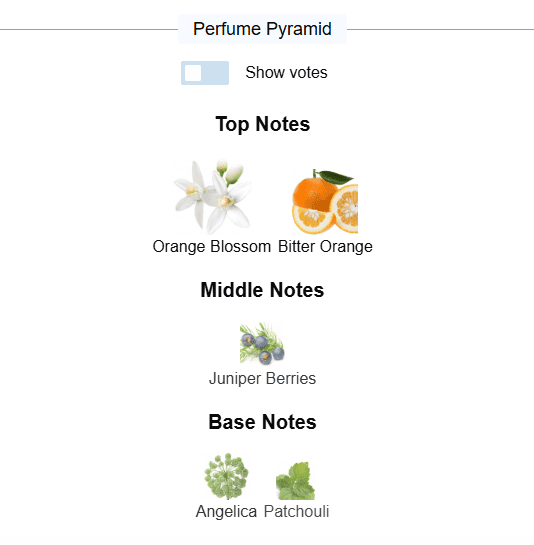Click the Perfume Pyramid section title

[x=262, y=29]
